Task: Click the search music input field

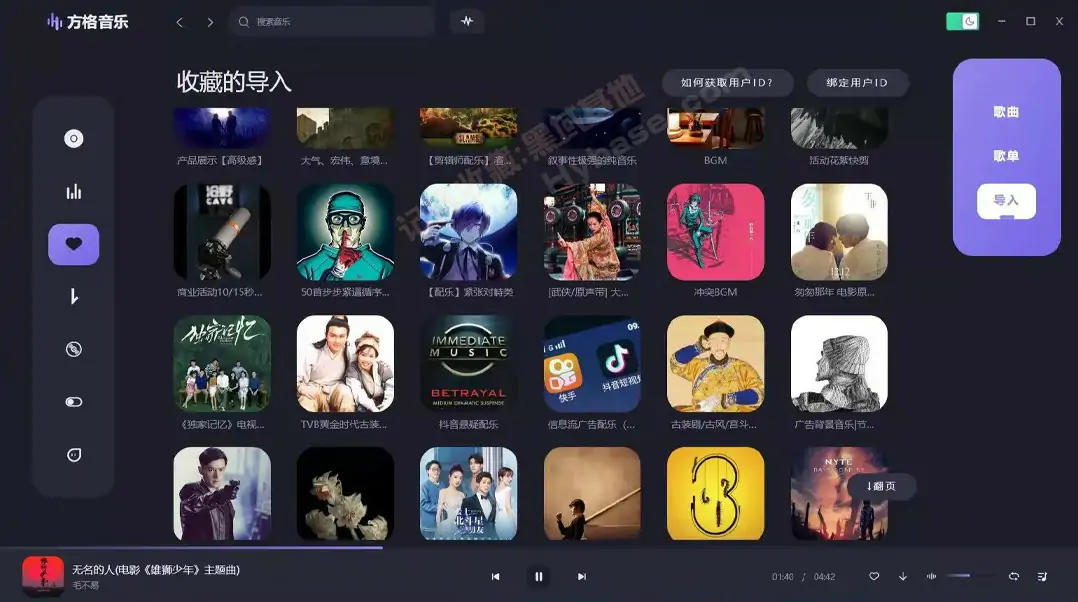Action: pyautogui.click(x=333, y=22)
